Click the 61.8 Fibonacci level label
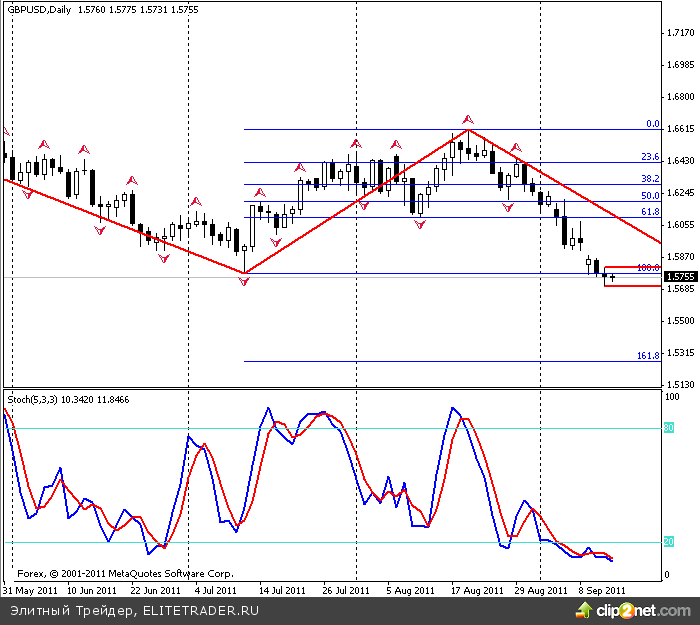700x625 pixels. pyautogui.click(x=650, y=212)
